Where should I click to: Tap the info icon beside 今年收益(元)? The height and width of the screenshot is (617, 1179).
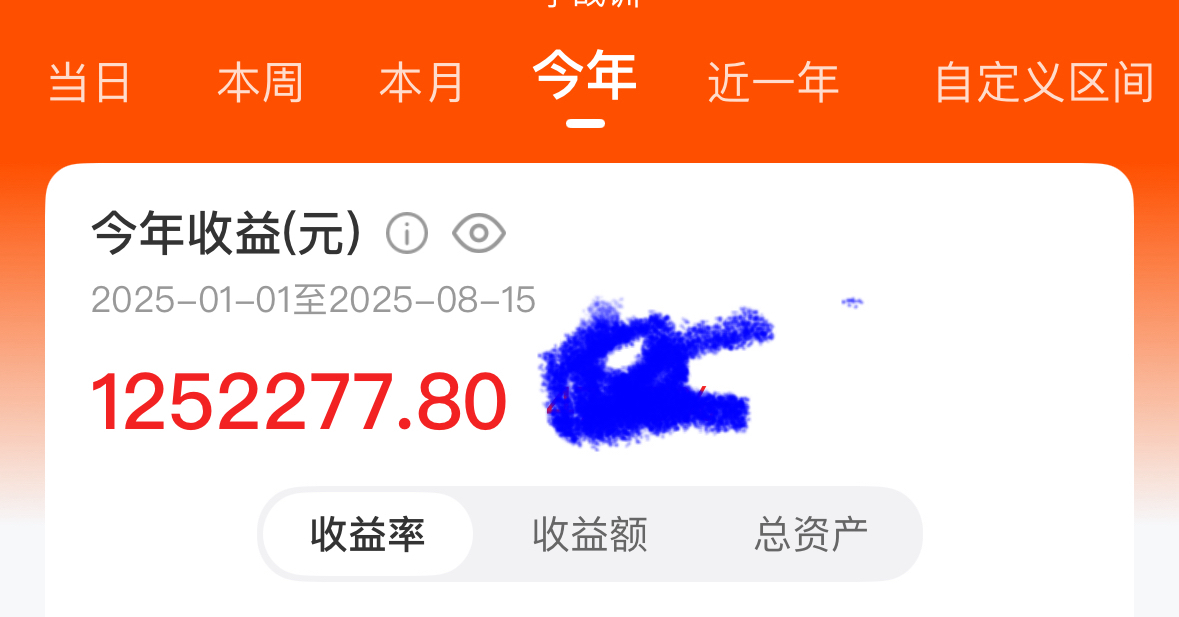(407, 233)
